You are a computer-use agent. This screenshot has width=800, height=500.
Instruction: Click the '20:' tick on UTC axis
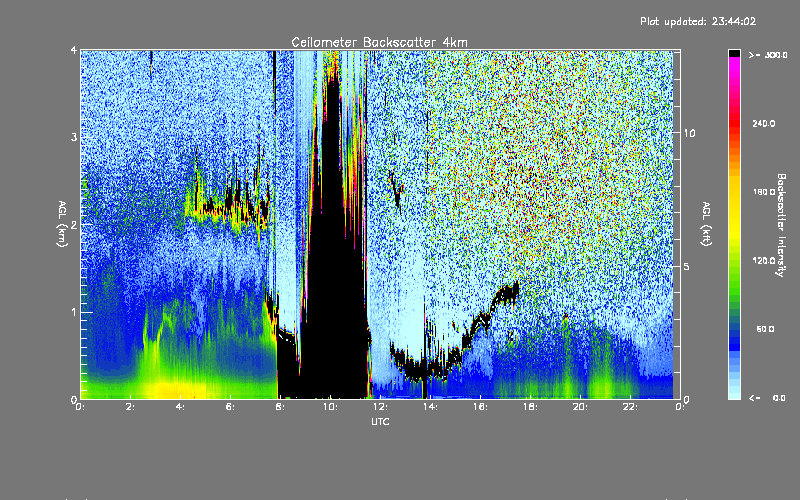click(580, 407)
